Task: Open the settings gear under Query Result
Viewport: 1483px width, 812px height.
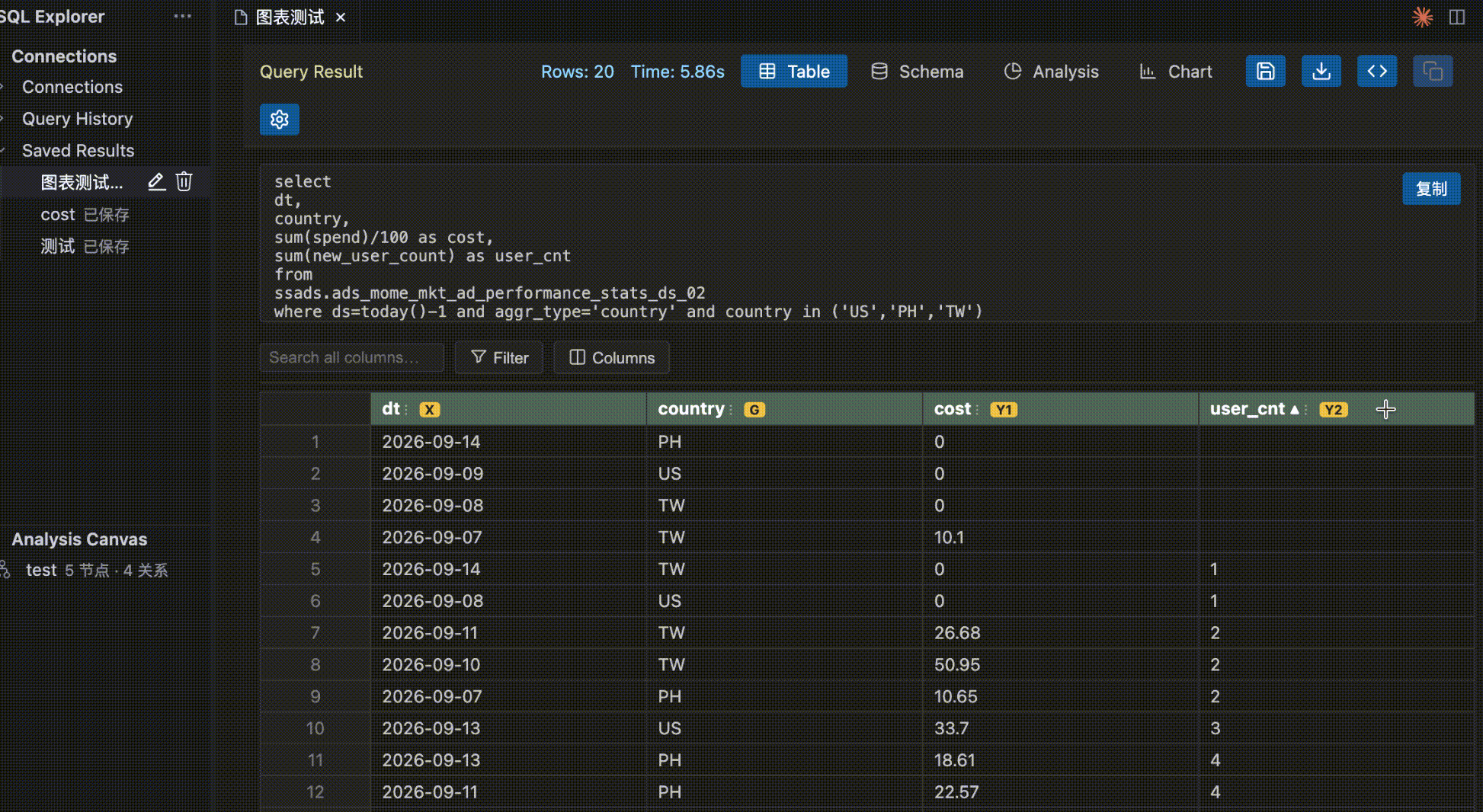Action: pos(280,120)
